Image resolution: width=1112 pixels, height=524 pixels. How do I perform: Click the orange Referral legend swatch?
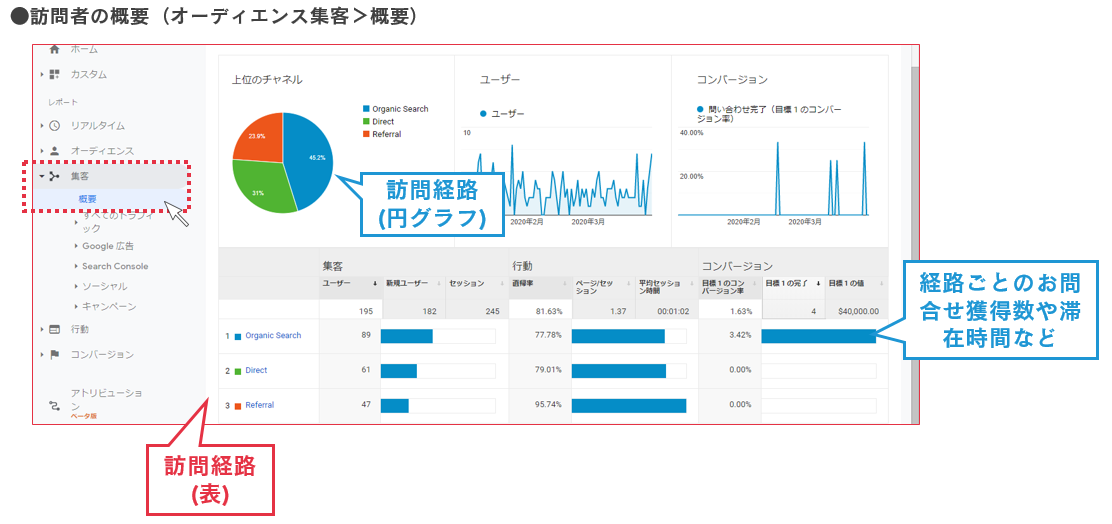coord(366,134)
